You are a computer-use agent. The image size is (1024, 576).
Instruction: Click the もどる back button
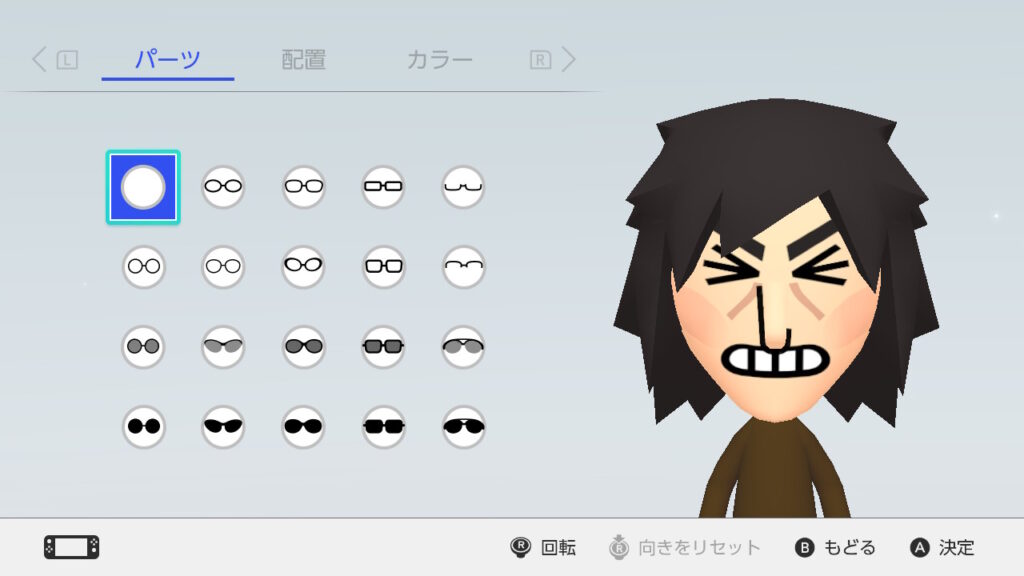point(835,547)
